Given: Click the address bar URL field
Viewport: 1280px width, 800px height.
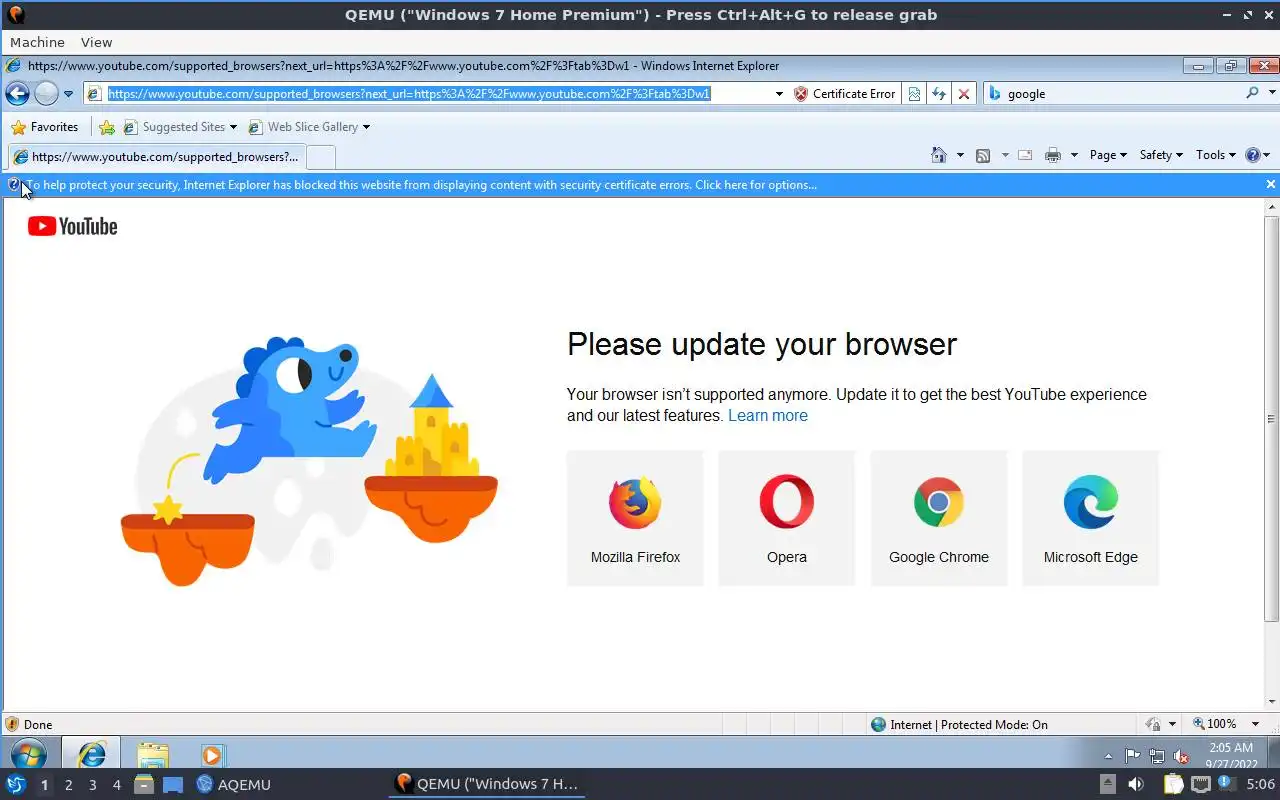Looking at the screenshot, I should [409, 94].
